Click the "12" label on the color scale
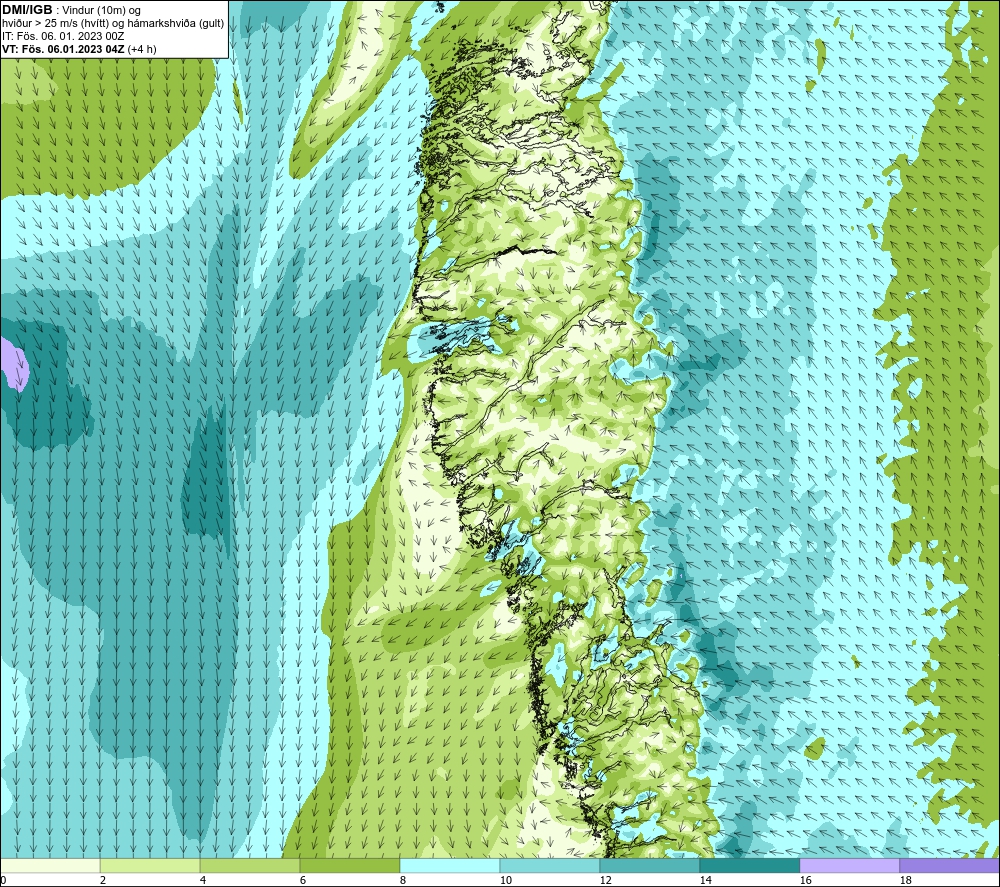This screenshot has width=1000, height=887. pos(605,880)
